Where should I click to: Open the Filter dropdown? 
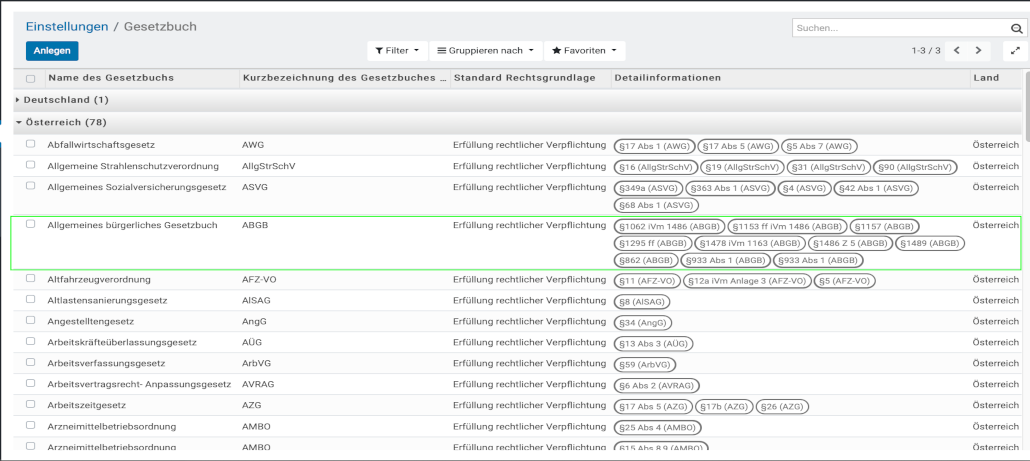coord(397,50)
